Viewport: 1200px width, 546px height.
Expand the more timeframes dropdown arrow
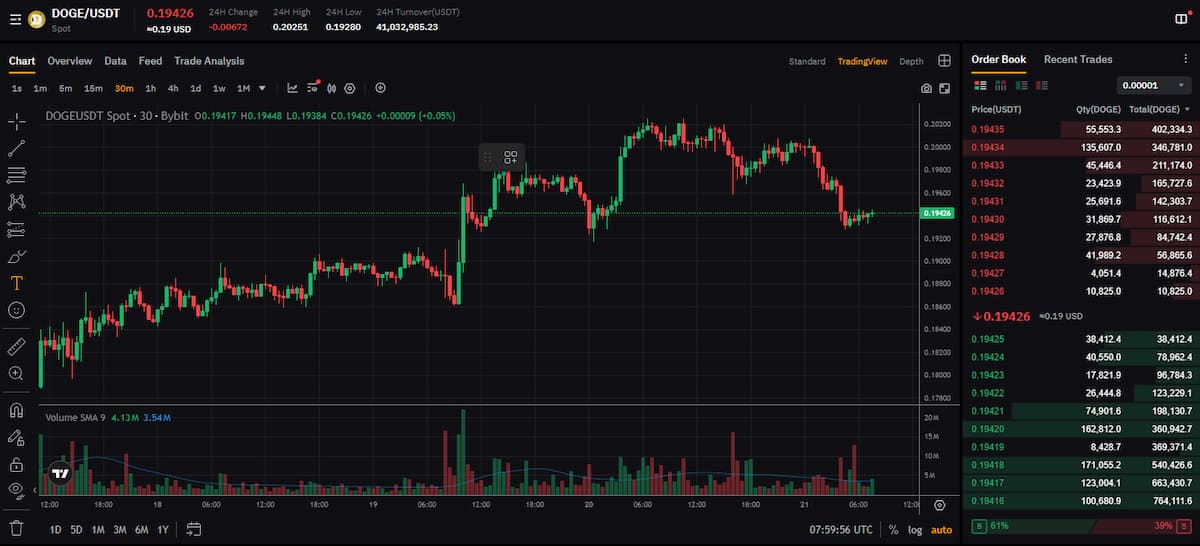[262, 88]
